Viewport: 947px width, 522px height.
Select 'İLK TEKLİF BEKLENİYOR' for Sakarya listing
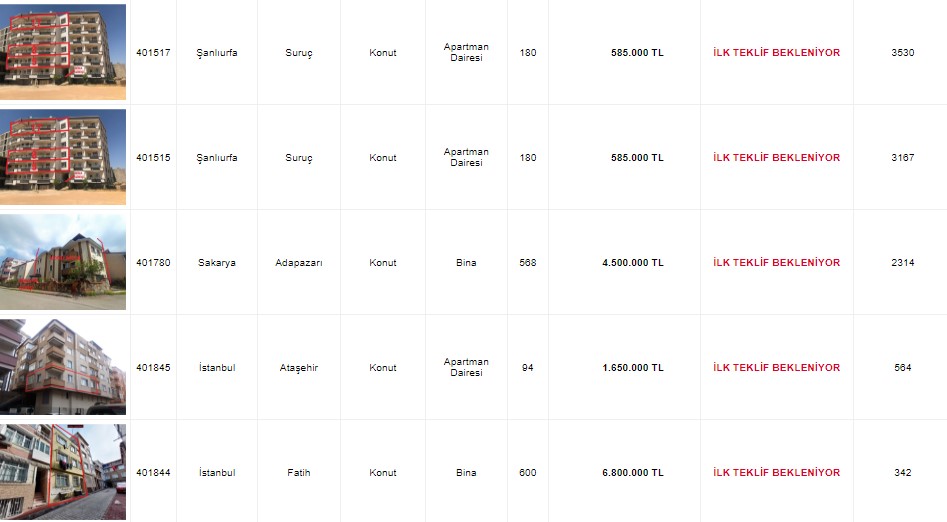click(x=776, y=263)
